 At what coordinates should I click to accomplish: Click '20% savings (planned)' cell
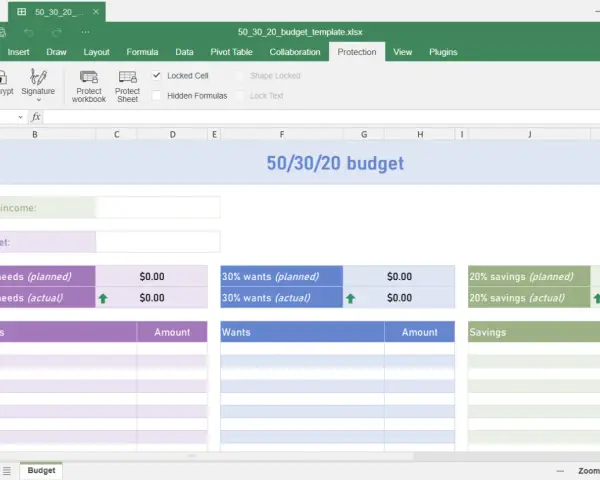coord(529,276)
